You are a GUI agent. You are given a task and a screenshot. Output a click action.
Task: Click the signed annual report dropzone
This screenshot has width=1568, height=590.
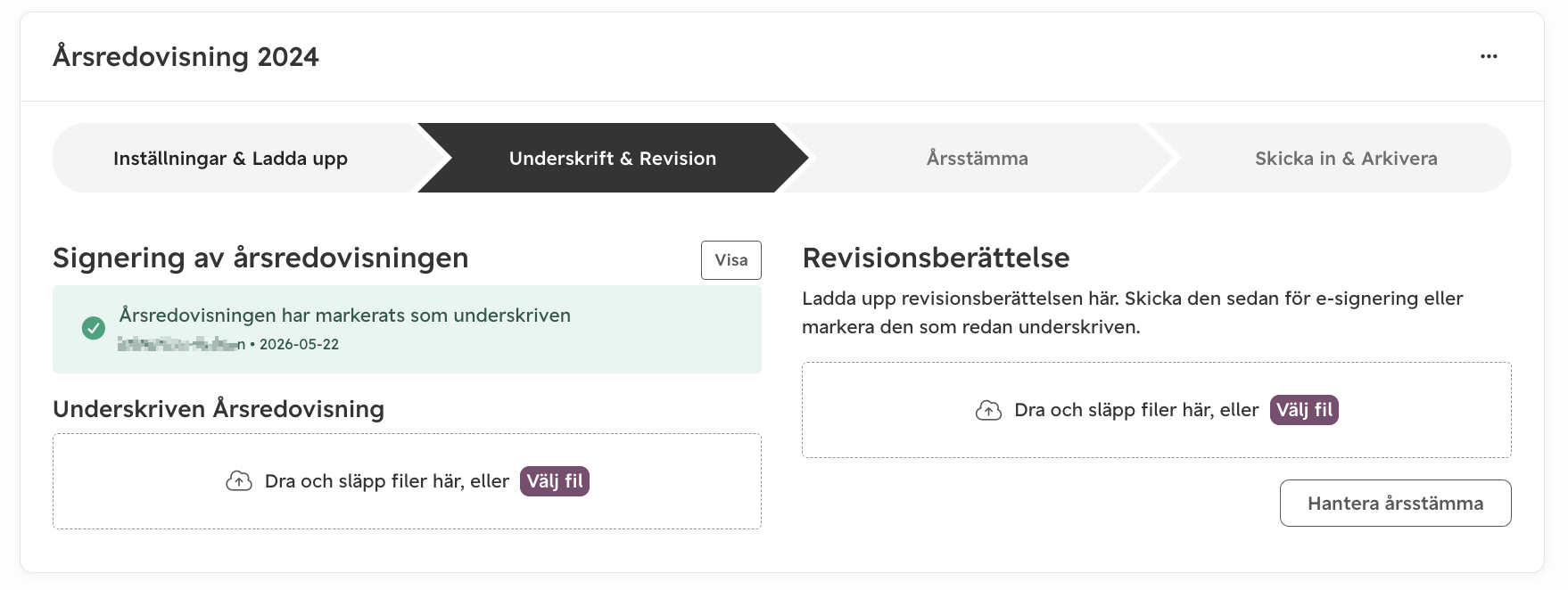tap(407, 481)
